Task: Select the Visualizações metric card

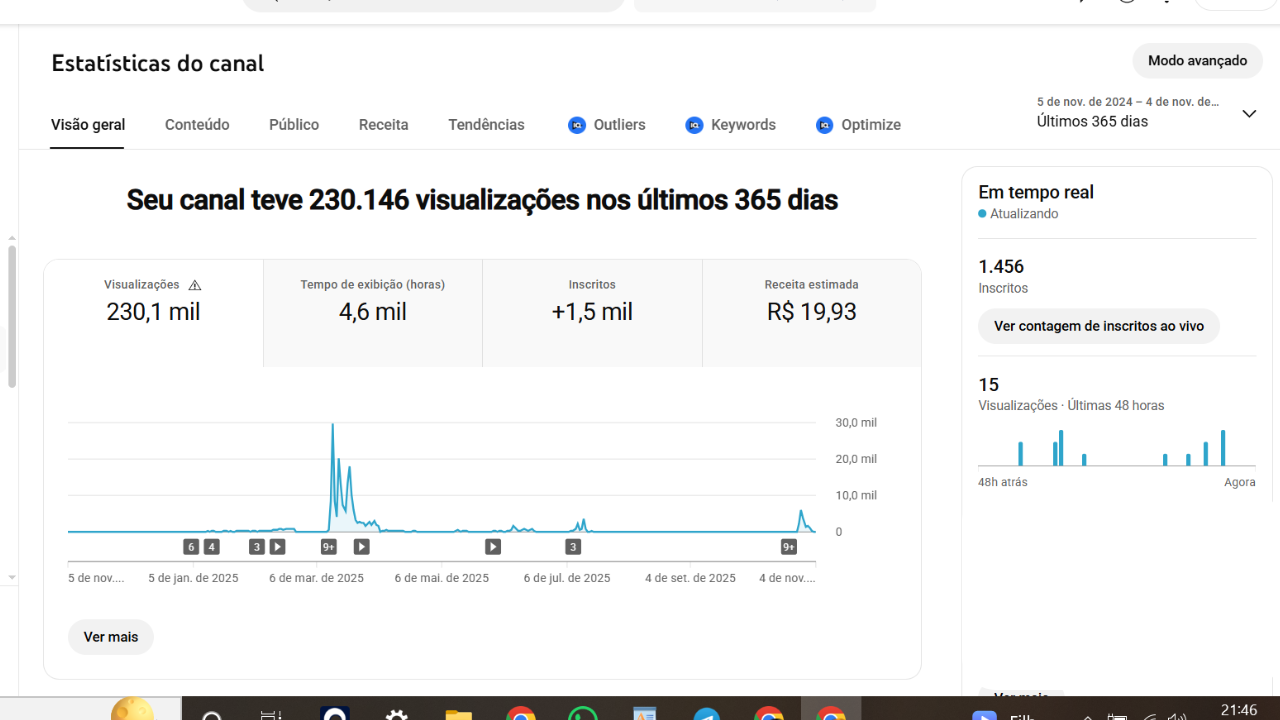Action: pos(153,313)
